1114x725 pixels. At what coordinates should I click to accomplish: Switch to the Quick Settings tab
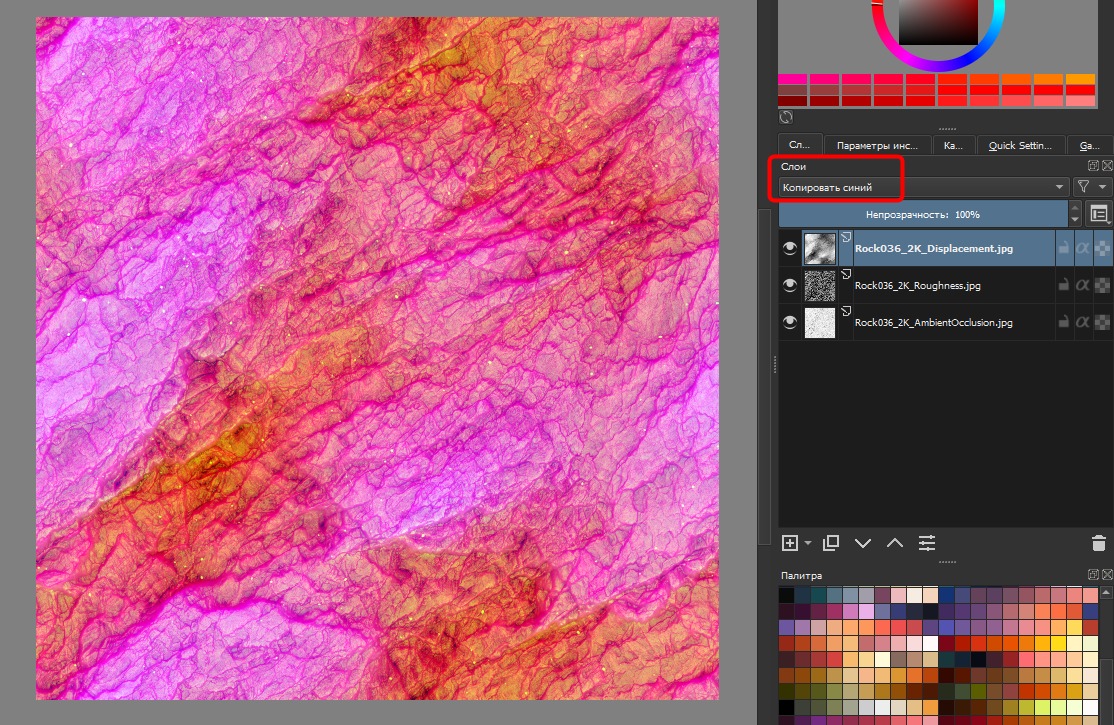1019,145
